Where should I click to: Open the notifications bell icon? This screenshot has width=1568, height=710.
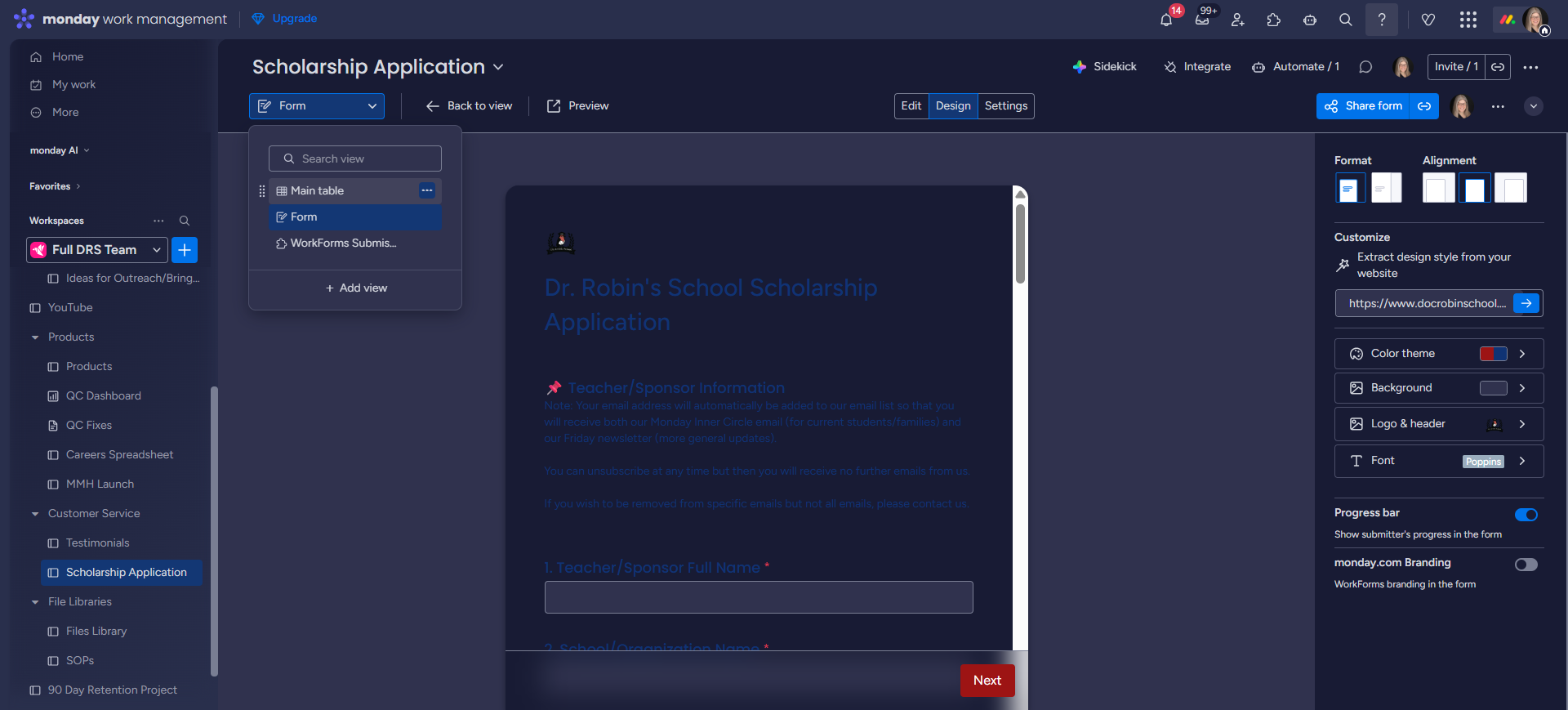[x=1166, y=20]
